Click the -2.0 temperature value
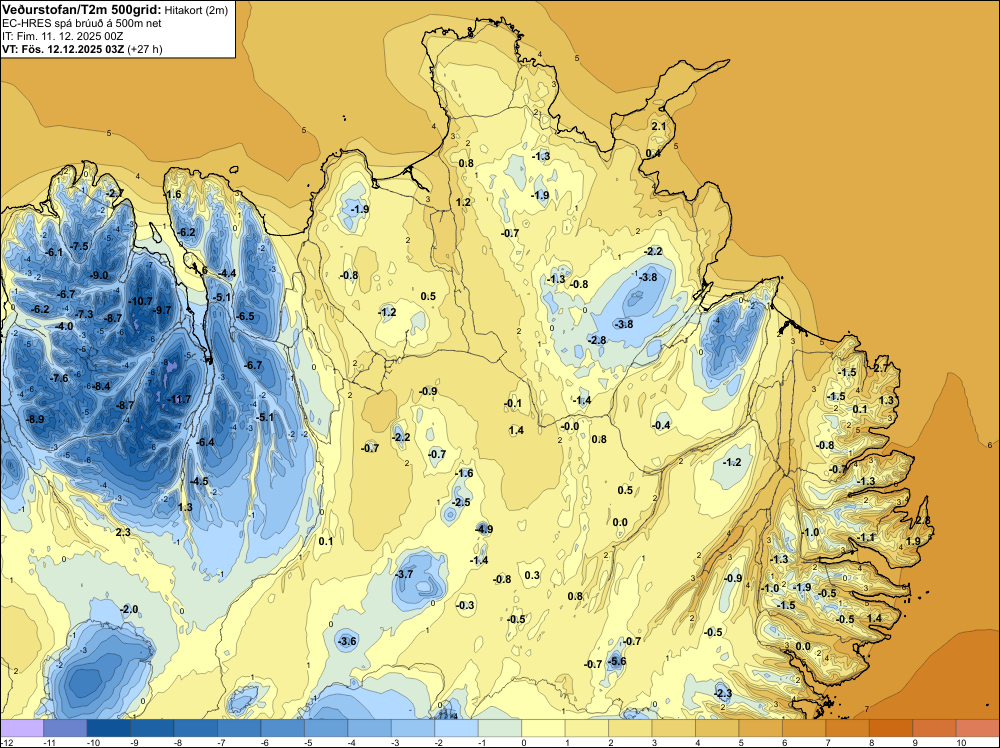1000x748 pixels. [129, 610]
